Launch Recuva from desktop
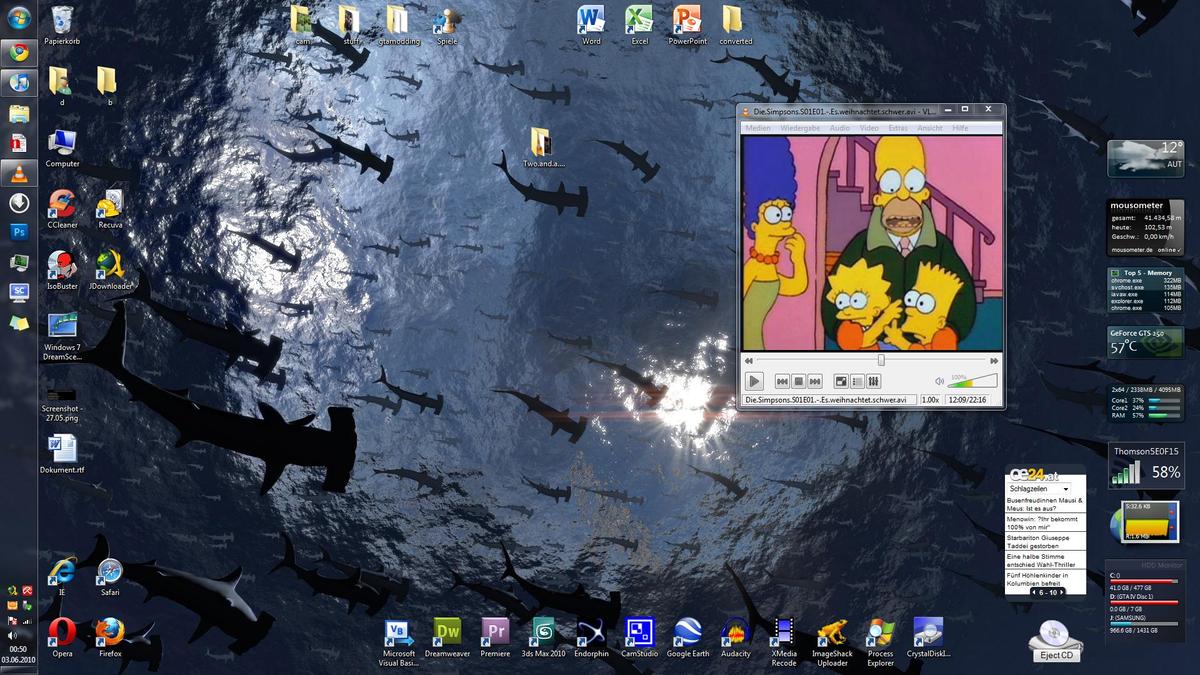The height and width of the screenshot is (675, 1200). (110, 208)
